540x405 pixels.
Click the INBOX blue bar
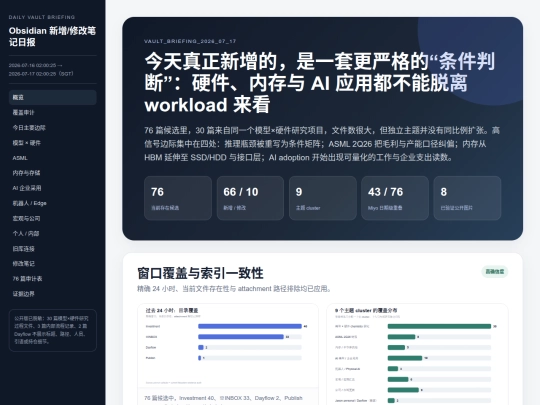click(x=241, y=337)
